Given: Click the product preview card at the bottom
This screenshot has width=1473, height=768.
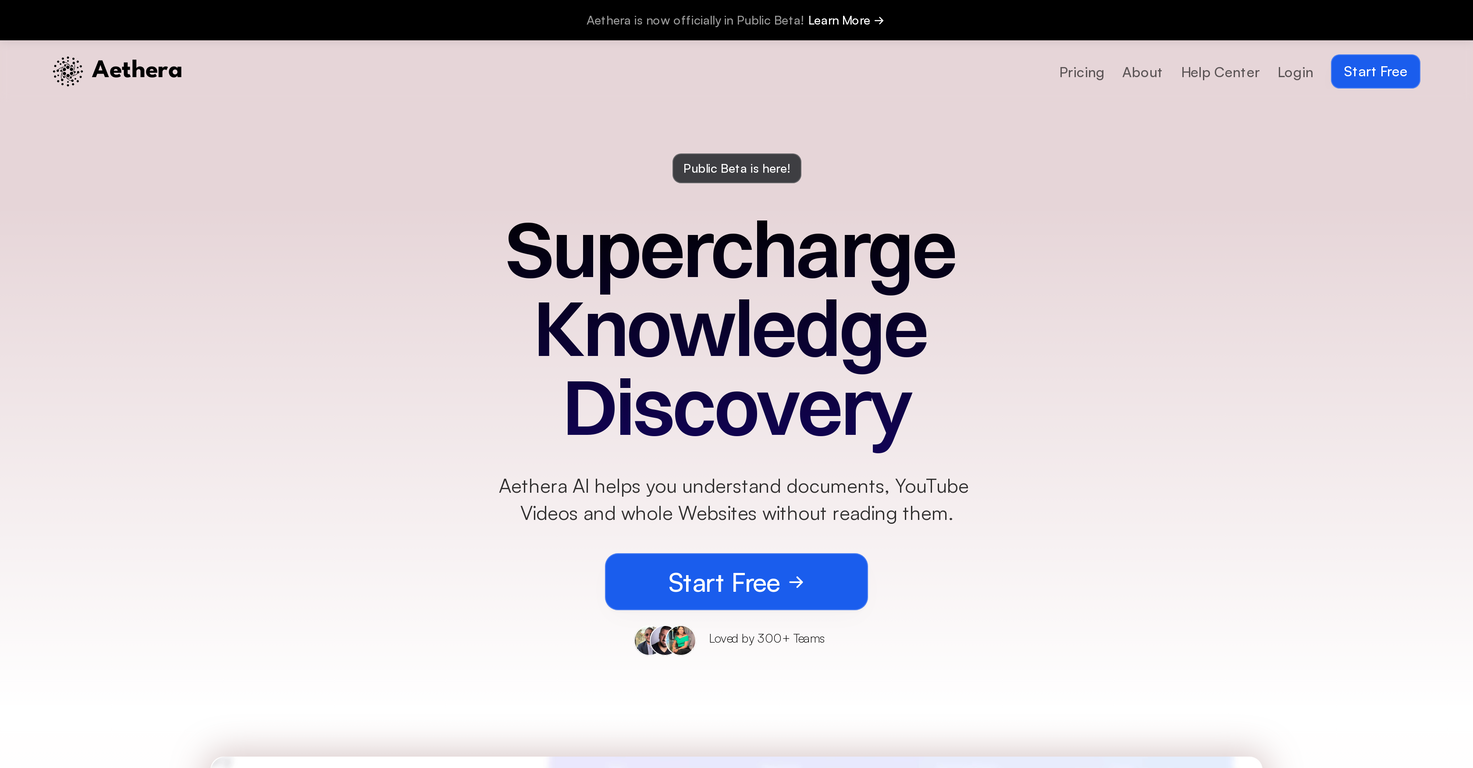Looking at the screenshot, I should pos(736,762).
